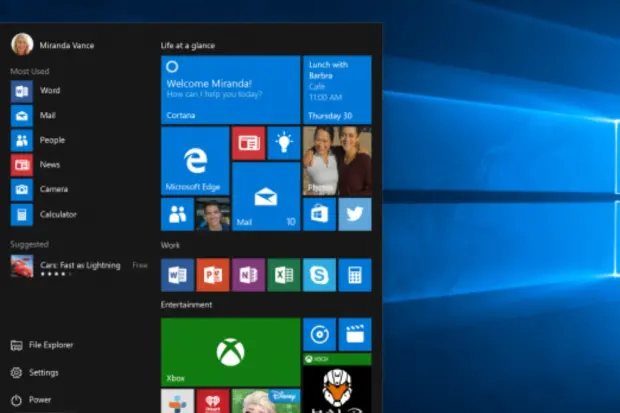The image size is (620, 413).
Task: Open the Photos tile with two women
Action: tap(337, 161)
